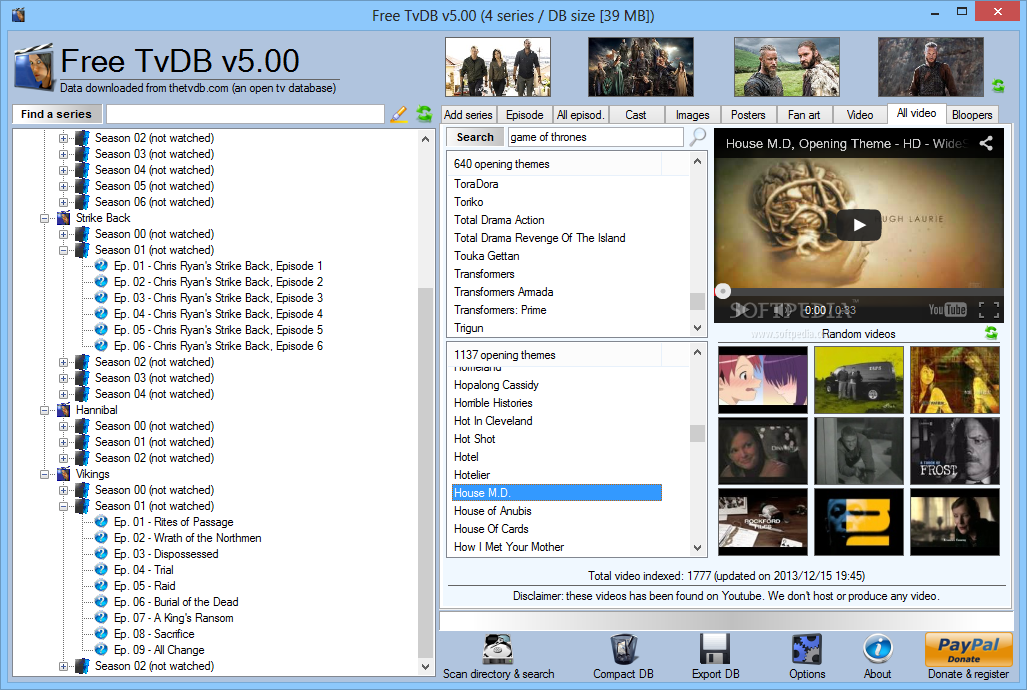
Task: Click the Export DB floppy disk icon
Action: coord(715,650)
